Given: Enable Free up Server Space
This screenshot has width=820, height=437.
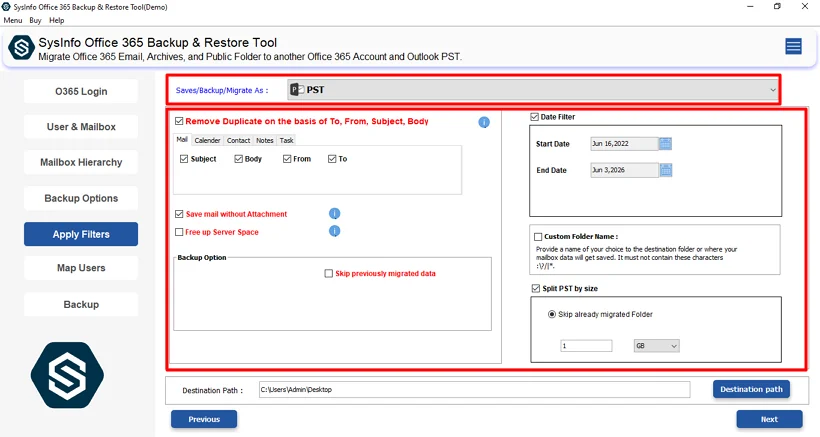Looking at the screenshot, I should pyautogui.click(x=179, y=232).
